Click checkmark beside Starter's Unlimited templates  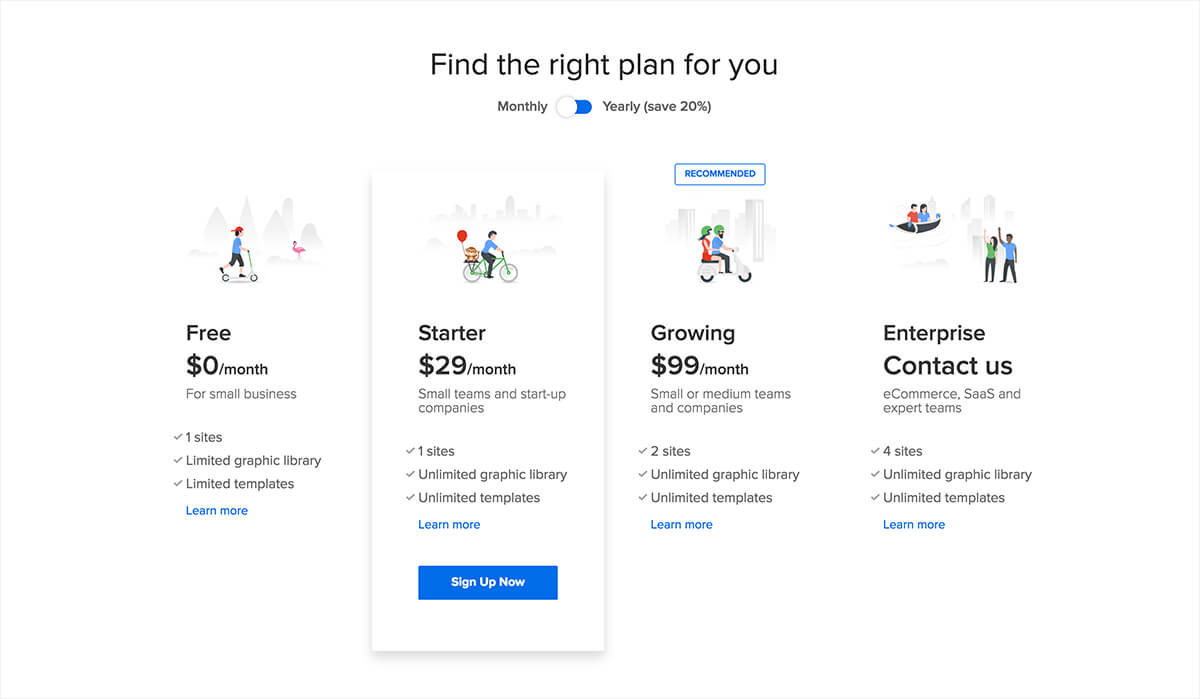410,498
